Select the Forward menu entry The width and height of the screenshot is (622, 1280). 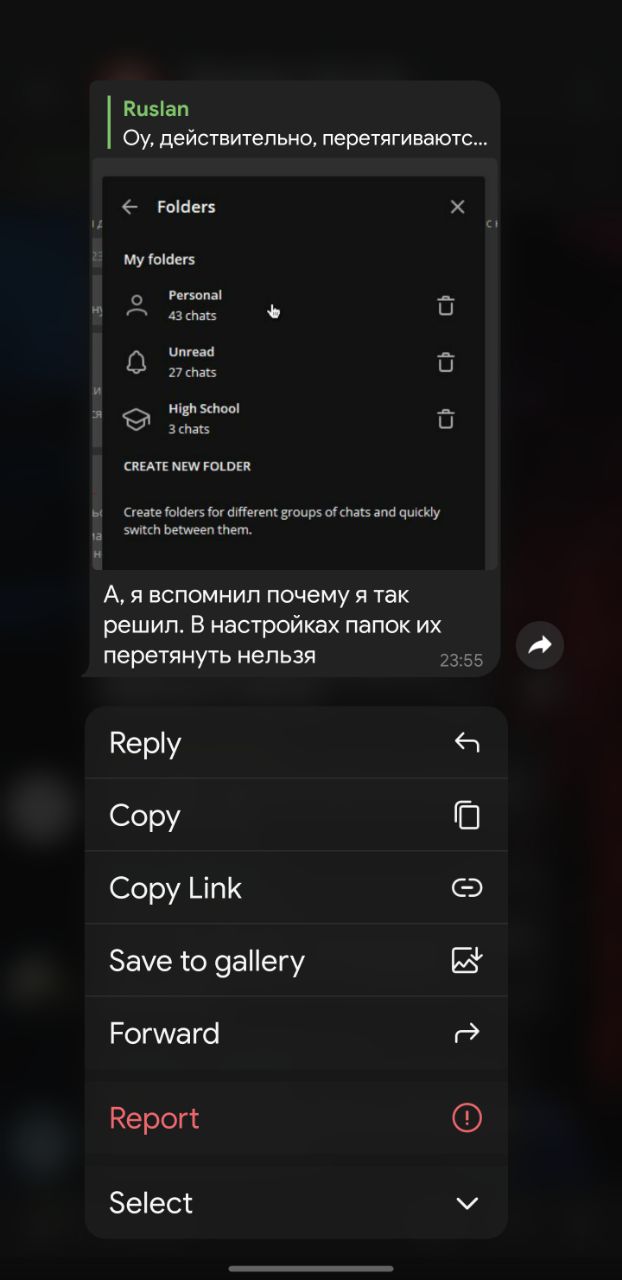[296, 1033]
